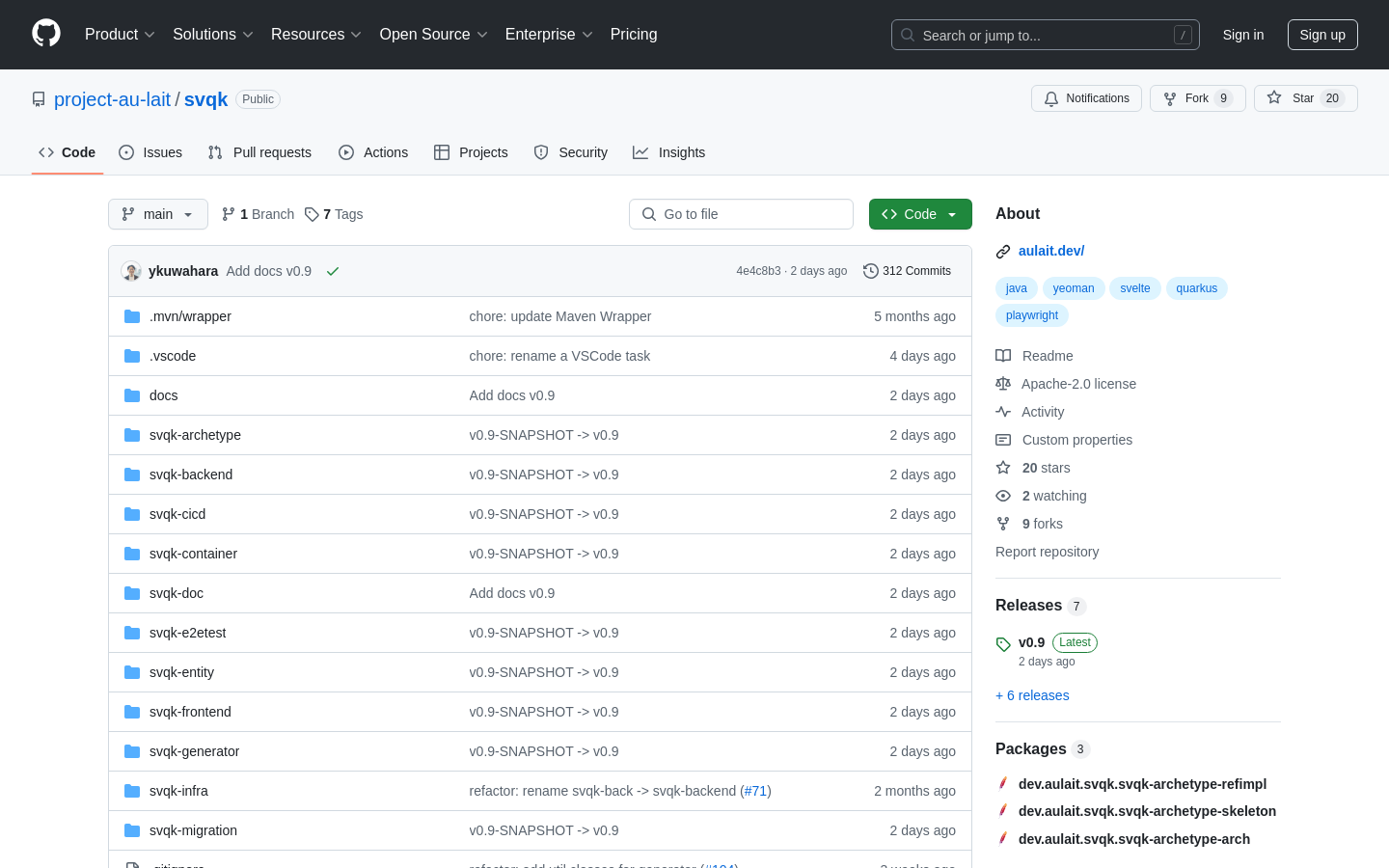The image size is (1389, 868).
Task: Click the Custom properties icon
Action: click(1003, 440)
